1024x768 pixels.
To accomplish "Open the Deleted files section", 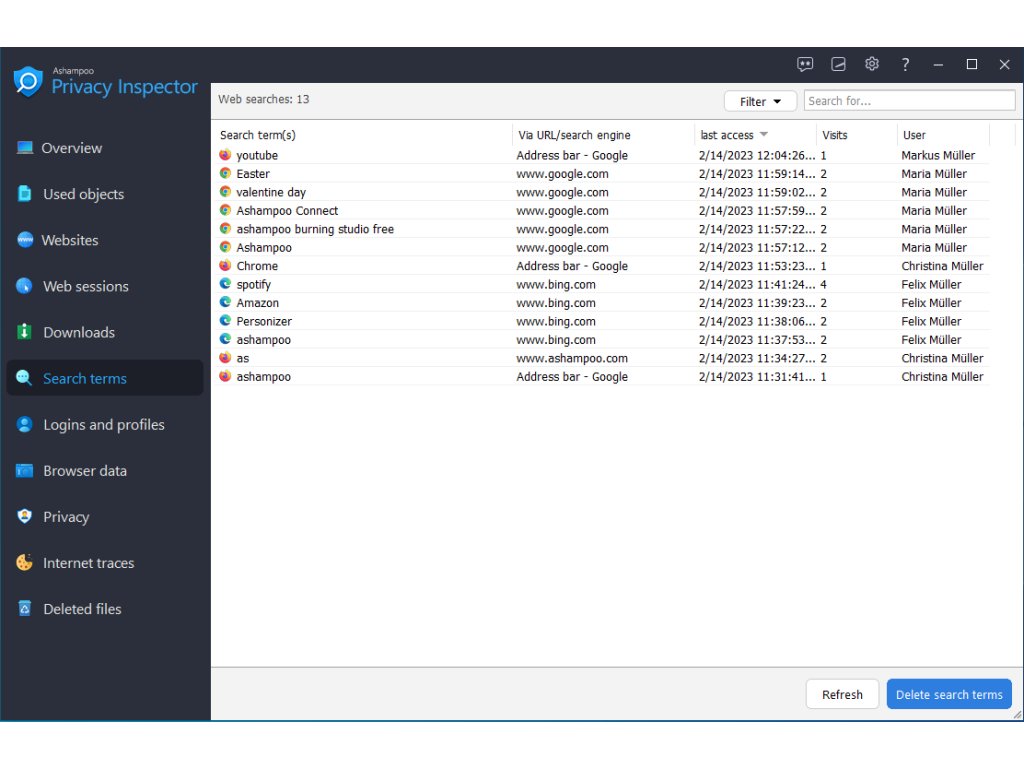I will click(82, 609).
